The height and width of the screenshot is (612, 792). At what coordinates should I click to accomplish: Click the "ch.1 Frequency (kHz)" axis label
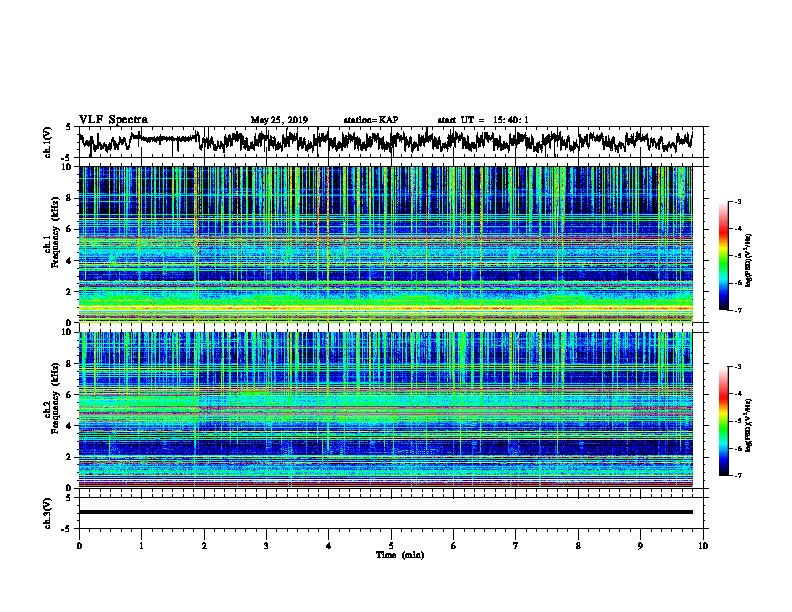coord(53,233)
